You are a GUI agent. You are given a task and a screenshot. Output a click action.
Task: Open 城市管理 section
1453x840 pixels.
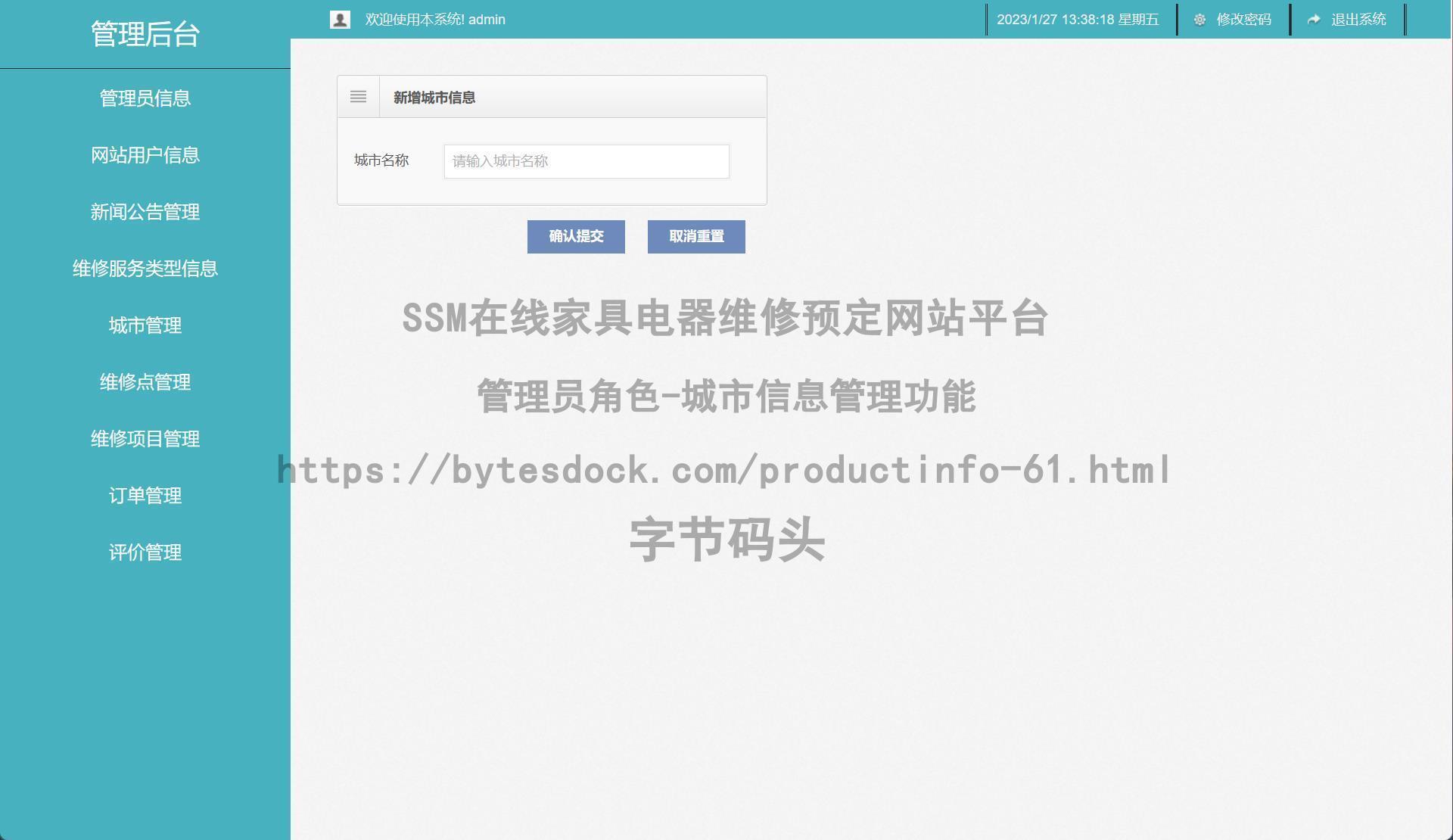145,325
